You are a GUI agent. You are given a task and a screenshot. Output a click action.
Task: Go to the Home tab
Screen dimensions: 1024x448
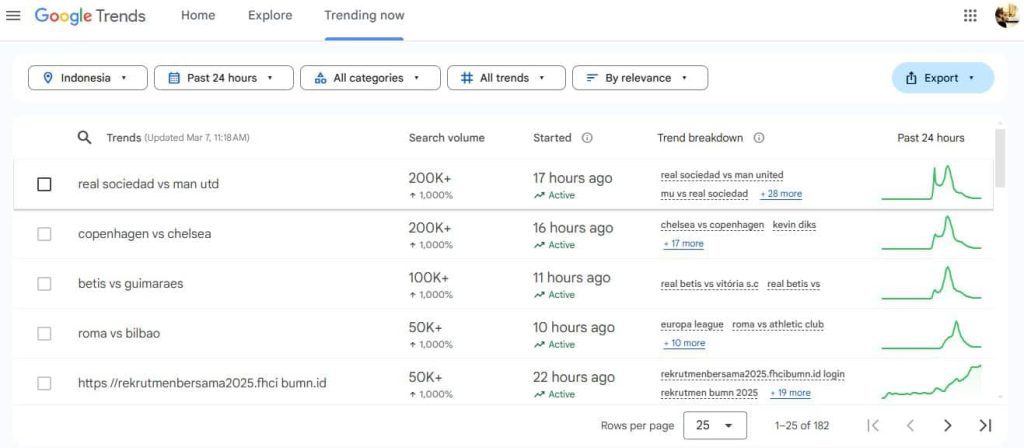coord(198,15)
